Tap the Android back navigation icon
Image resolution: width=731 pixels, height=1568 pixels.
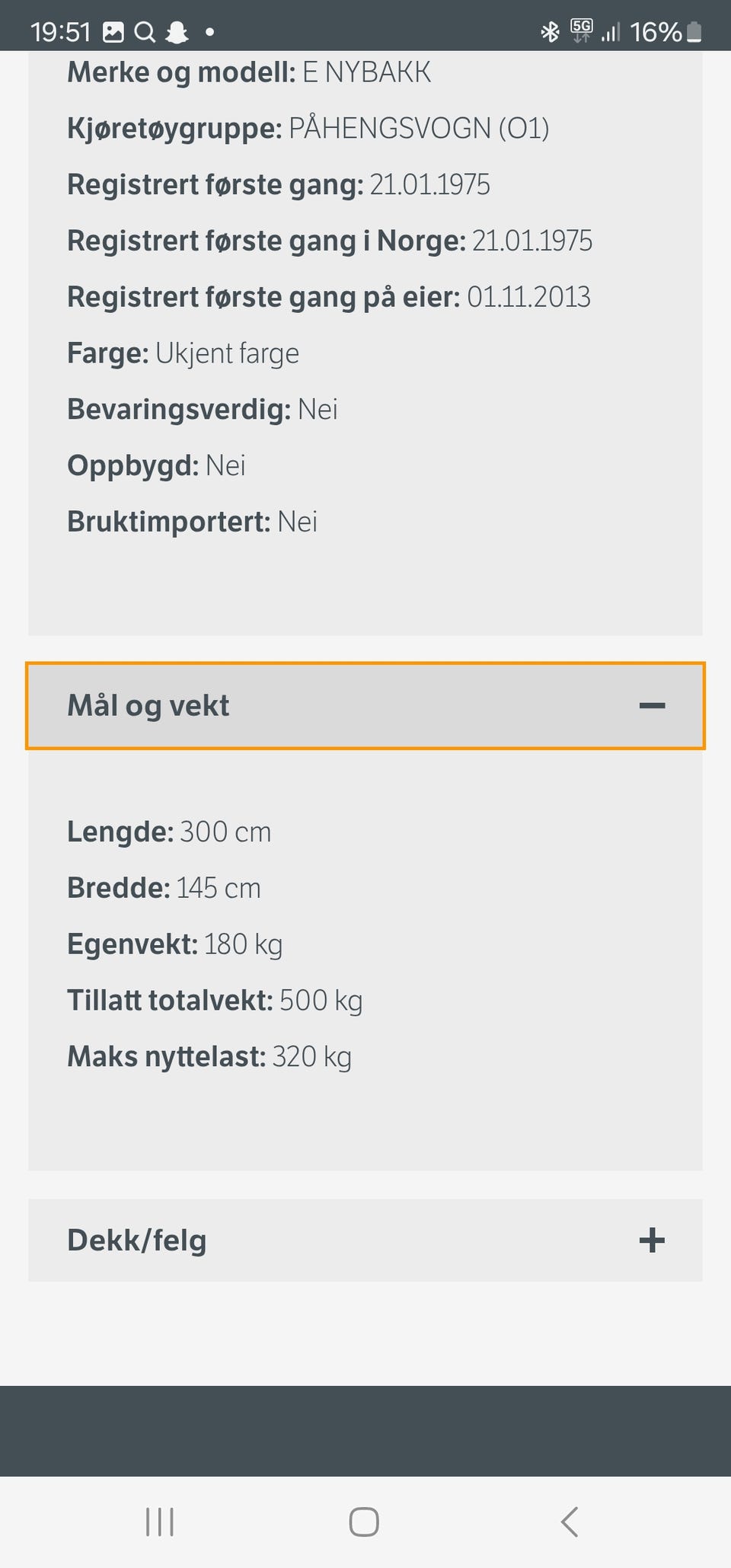coord(570,1522)
